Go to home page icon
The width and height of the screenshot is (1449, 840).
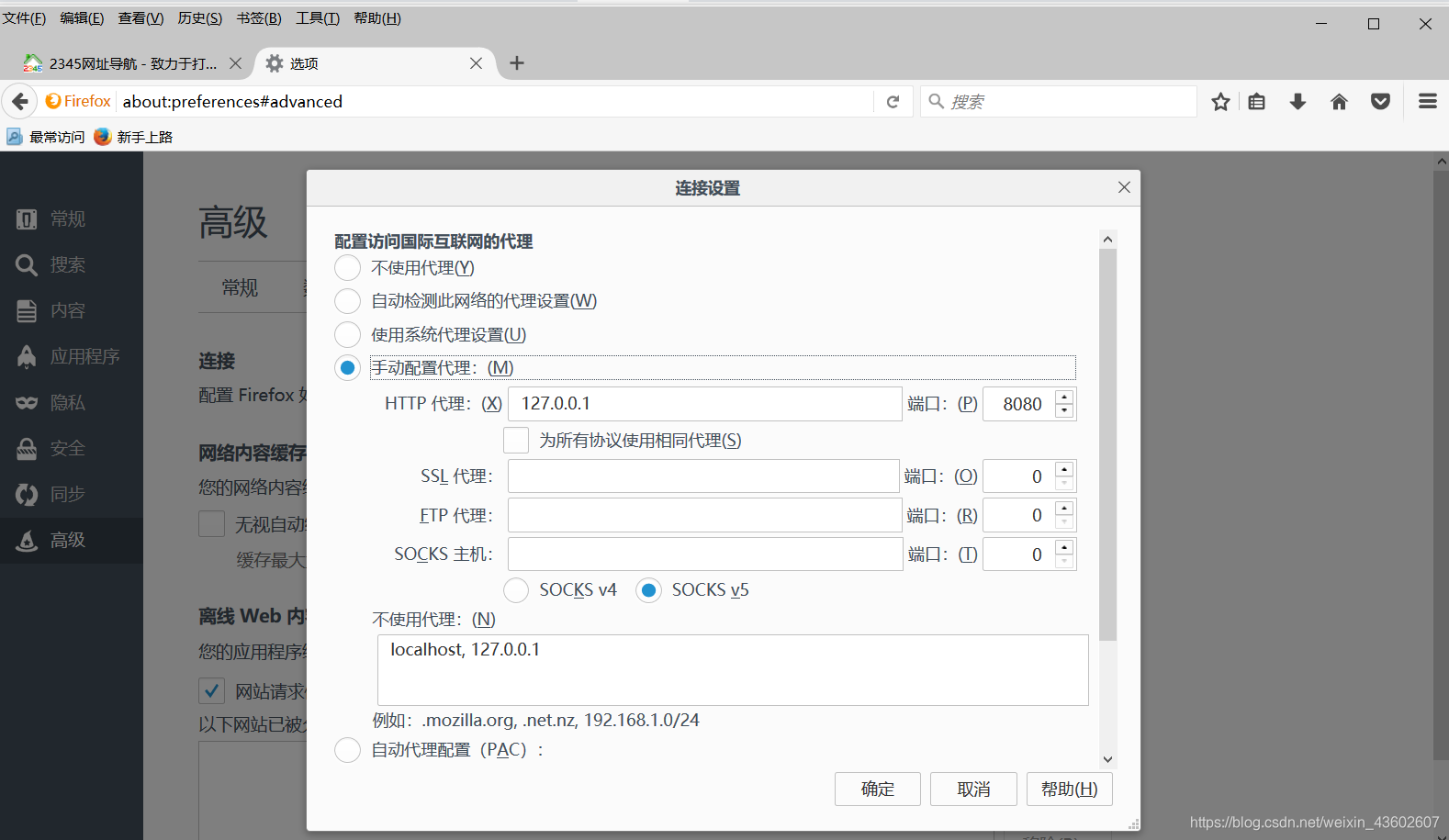tap(1339, 102)
